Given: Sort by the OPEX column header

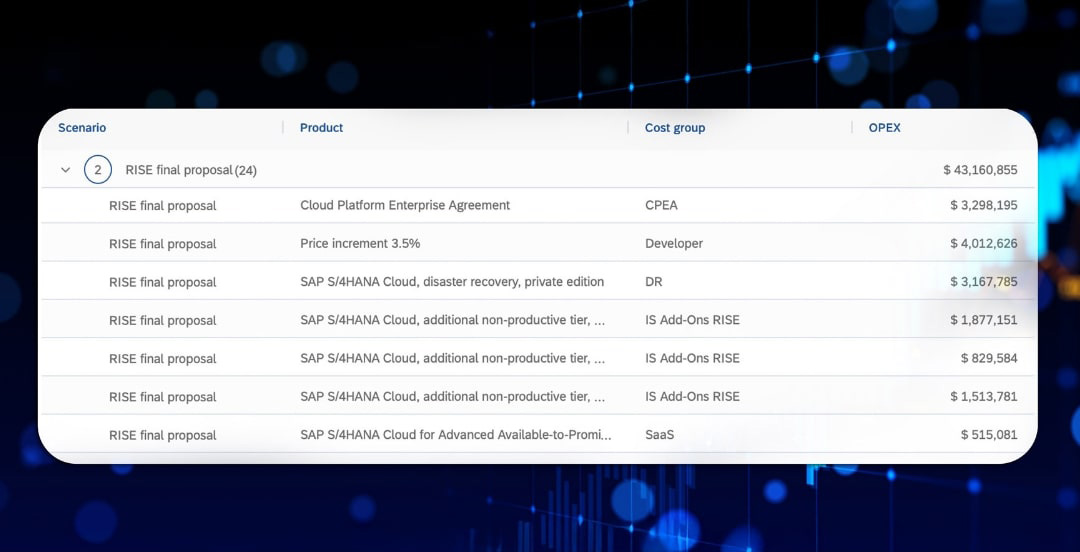Looking at the screenshot, I should [884, 127].
